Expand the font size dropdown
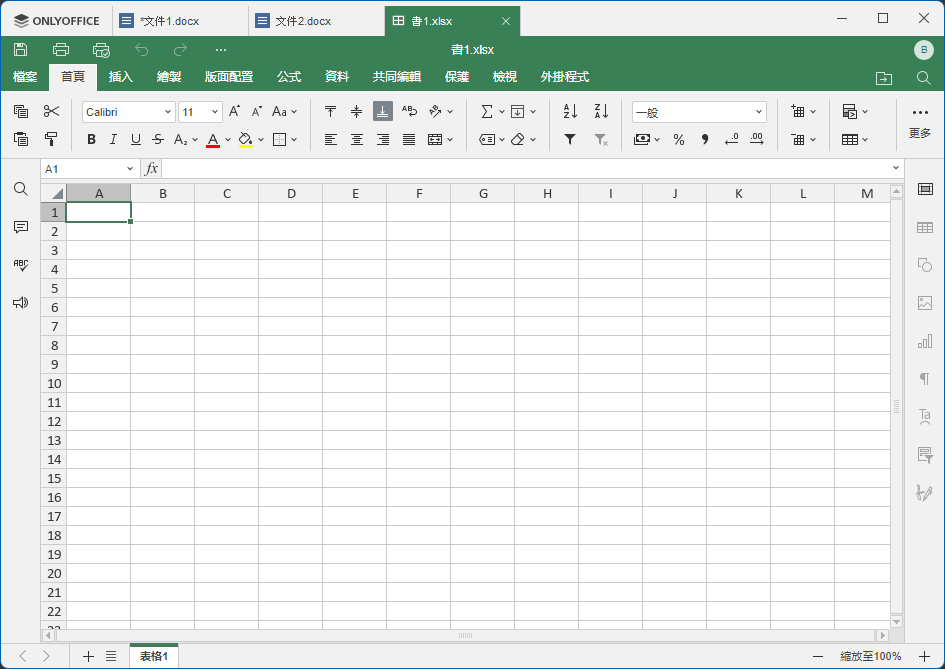 (215, 112)
